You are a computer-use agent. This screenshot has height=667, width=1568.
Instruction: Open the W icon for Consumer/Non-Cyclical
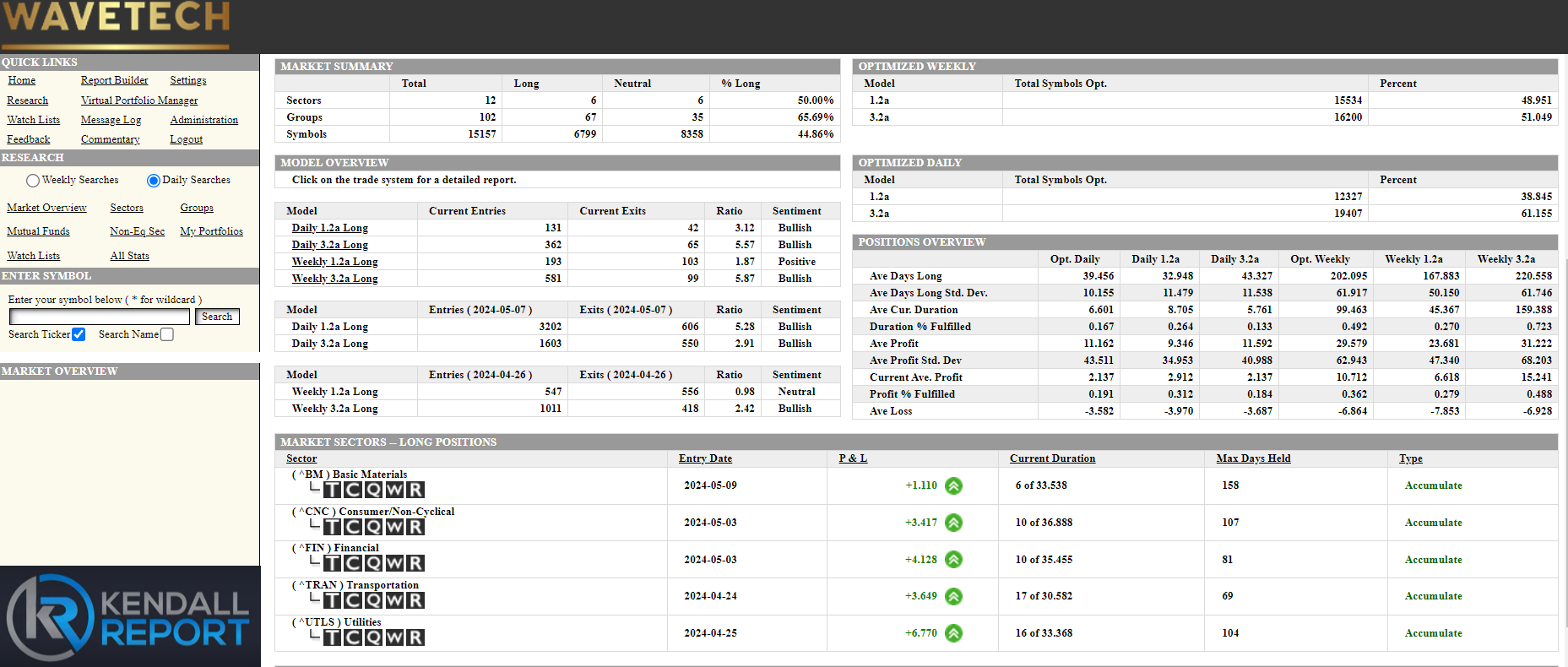394,527
